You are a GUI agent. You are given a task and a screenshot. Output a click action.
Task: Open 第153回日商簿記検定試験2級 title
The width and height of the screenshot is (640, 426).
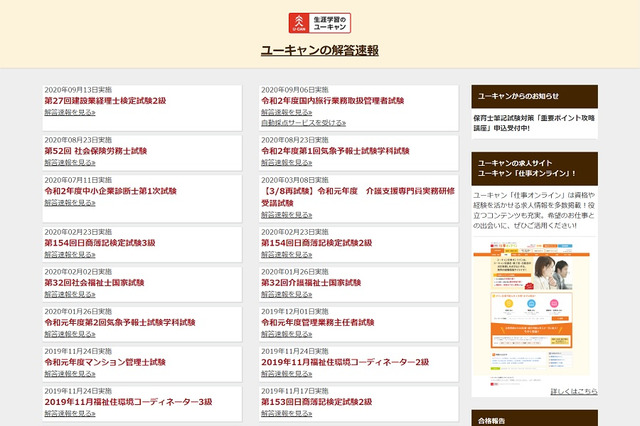pyautogui.click(x=317, y=402)
